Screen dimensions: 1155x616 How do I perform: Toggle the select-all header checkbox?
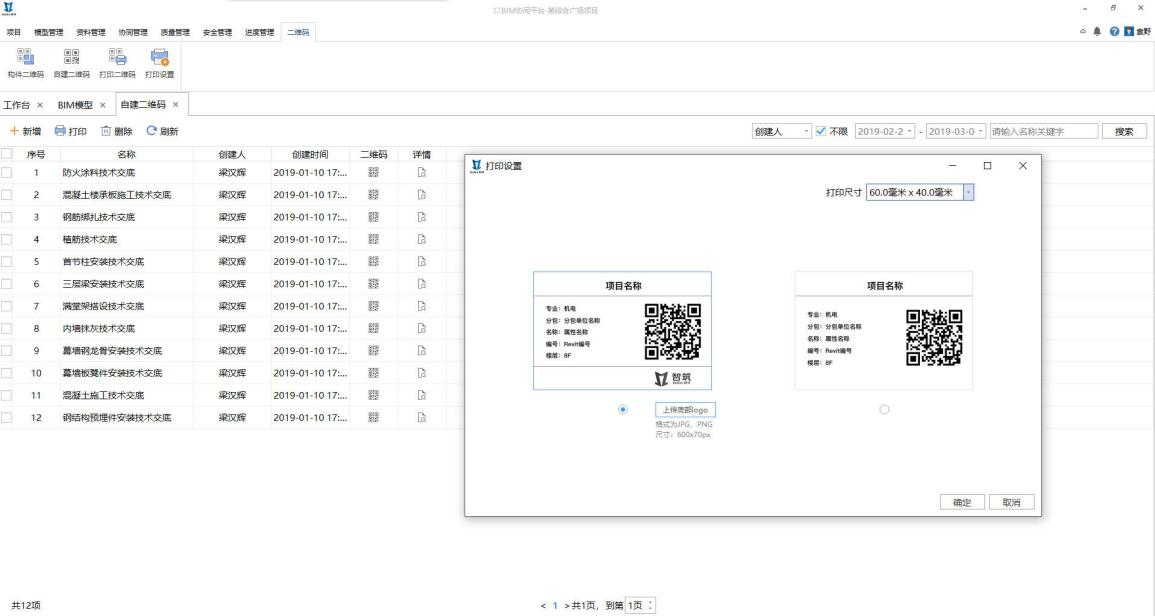tap(7, 154)
